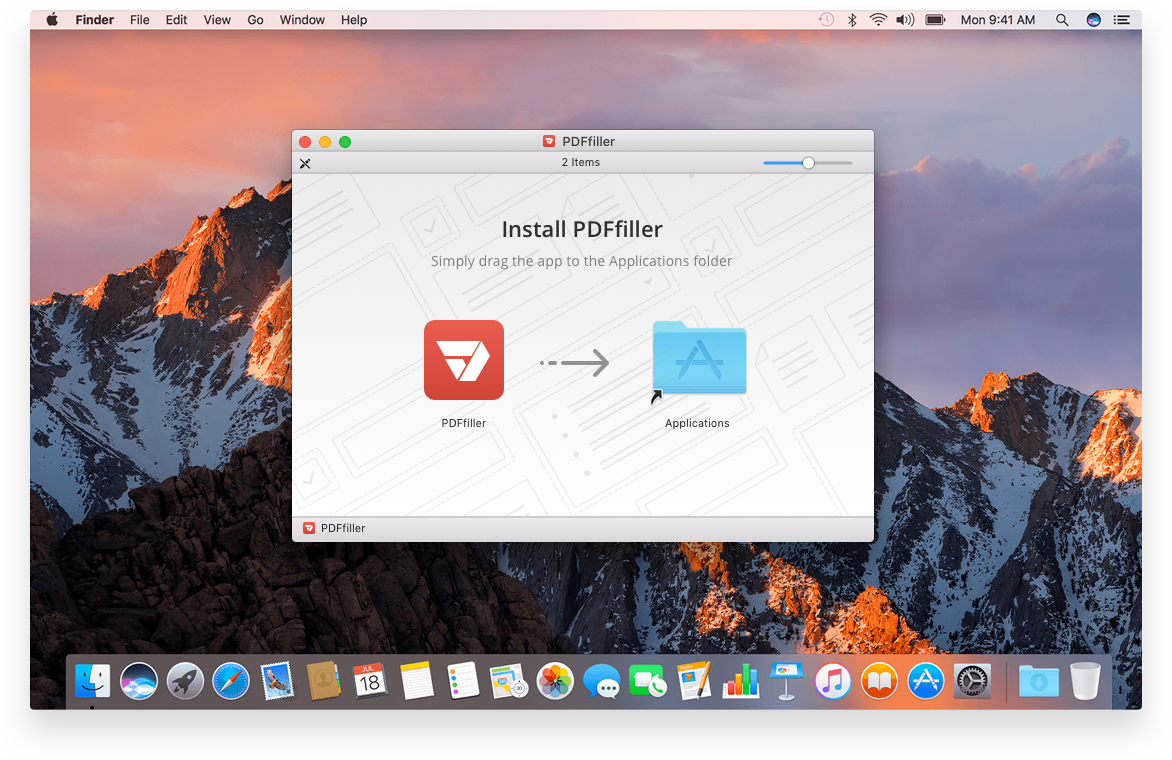Open the Help menu

[354, 20]
